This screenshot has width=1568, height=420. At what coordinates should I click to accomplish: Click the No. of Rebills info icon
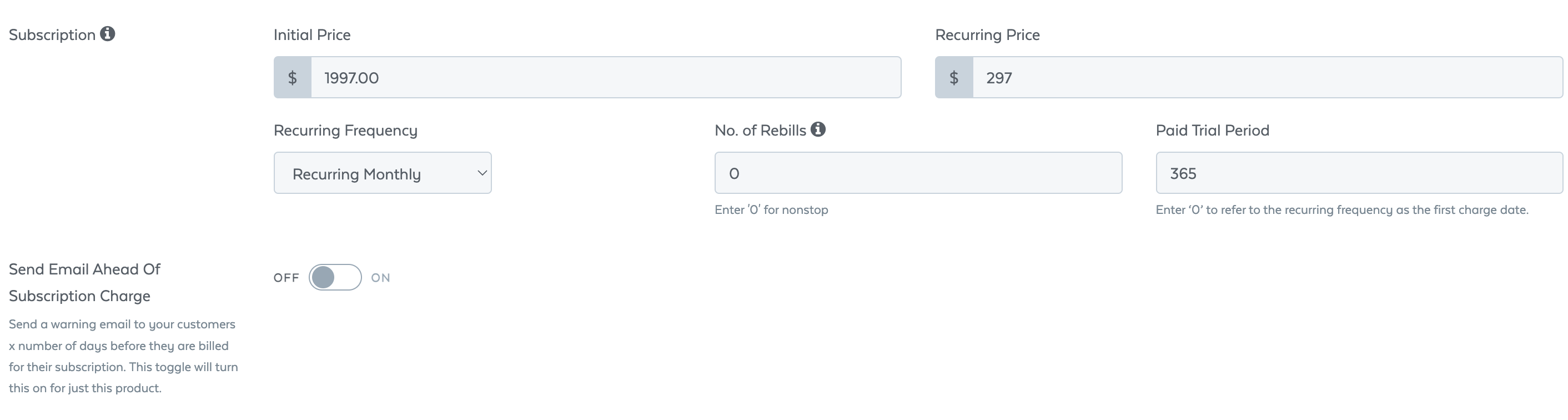click(x=820, y=129)
